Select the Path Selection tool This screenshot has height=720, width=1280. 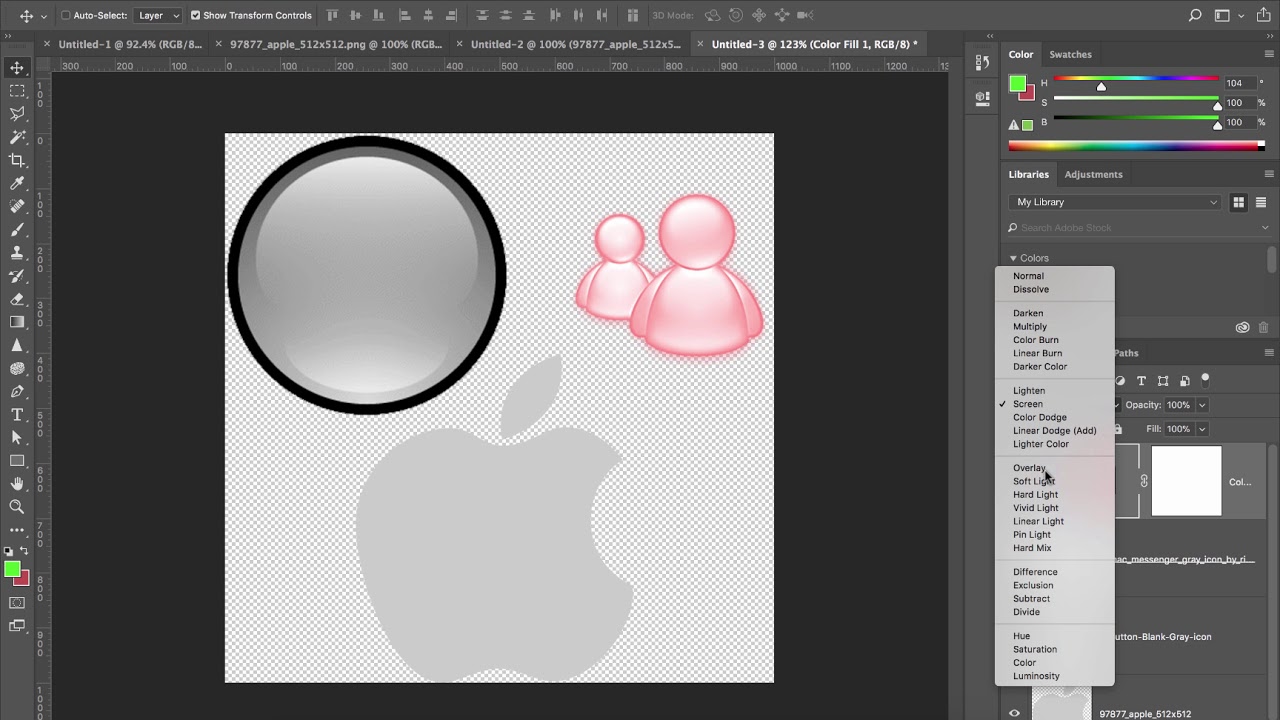pyautogui.click(x=17, y=437)
